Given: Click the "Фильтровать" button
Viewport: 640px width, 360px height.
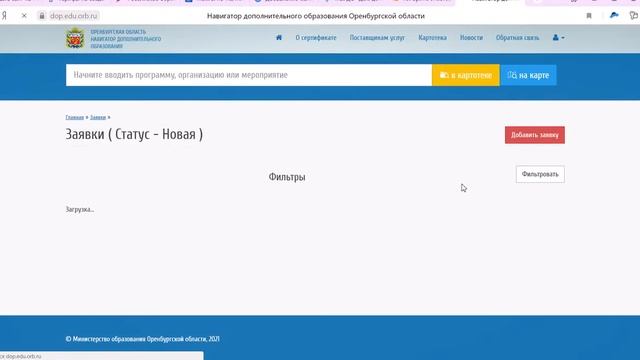Looking at the screenshot, I should click(x=540, y=174).
